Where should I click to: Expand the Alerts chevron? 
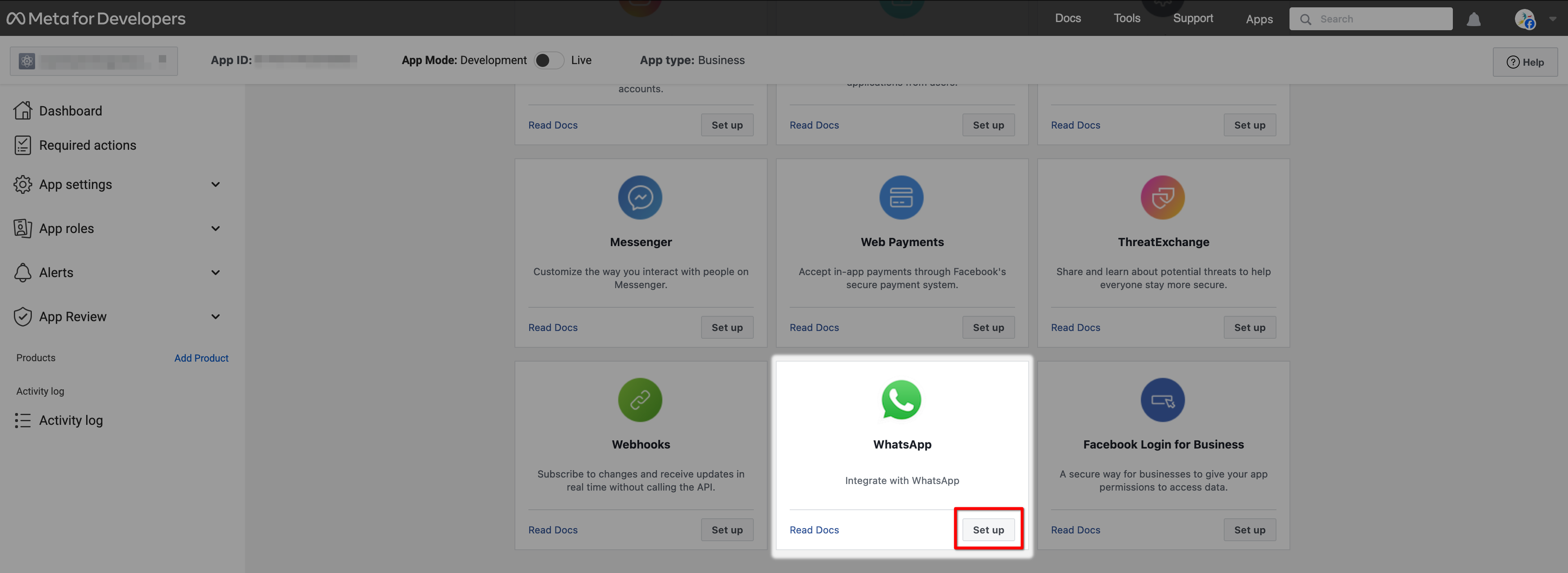216,273
